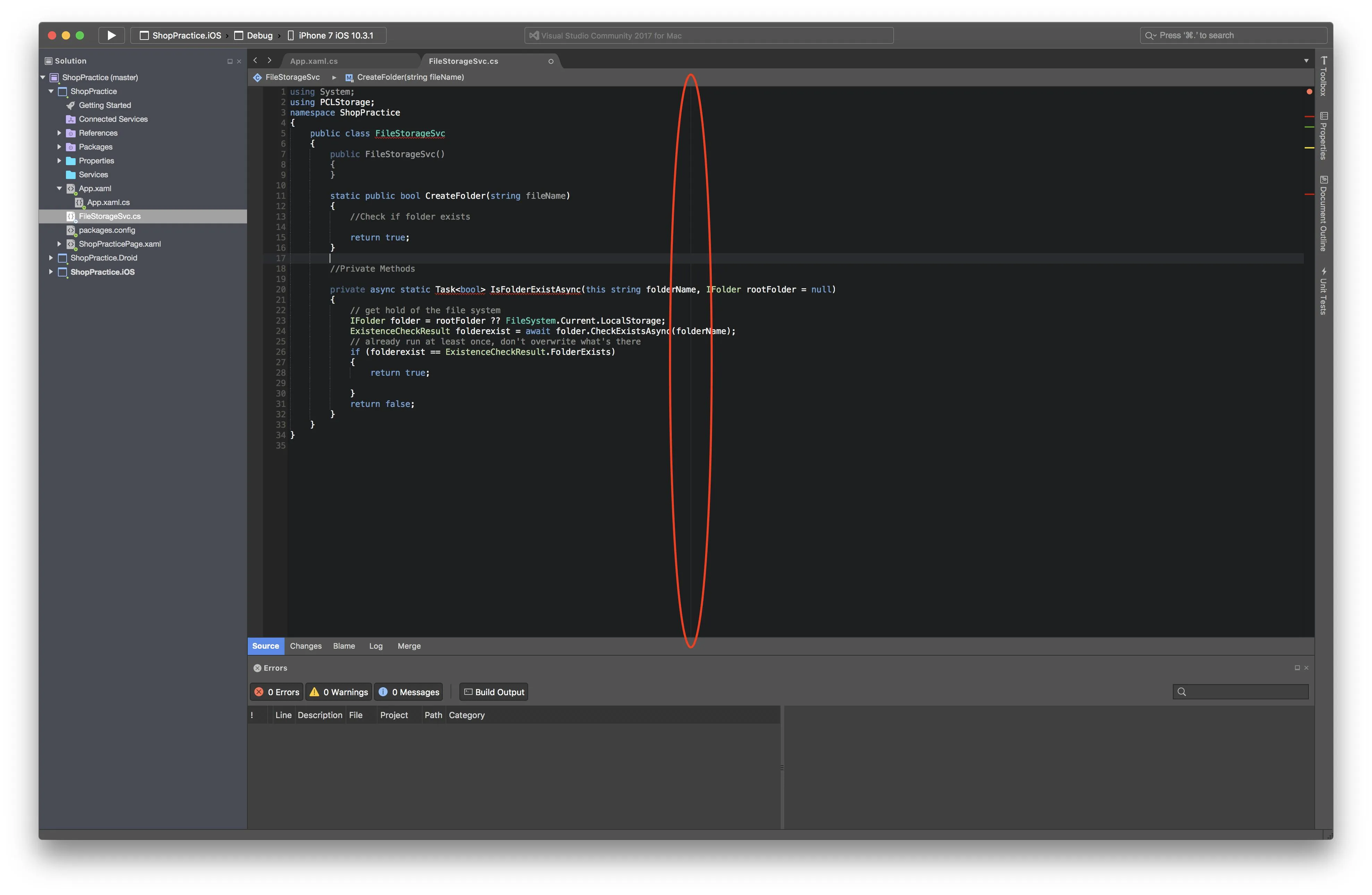Close the Solution pad
This screenshot has height=895, width=1372.
coord(239,61)
